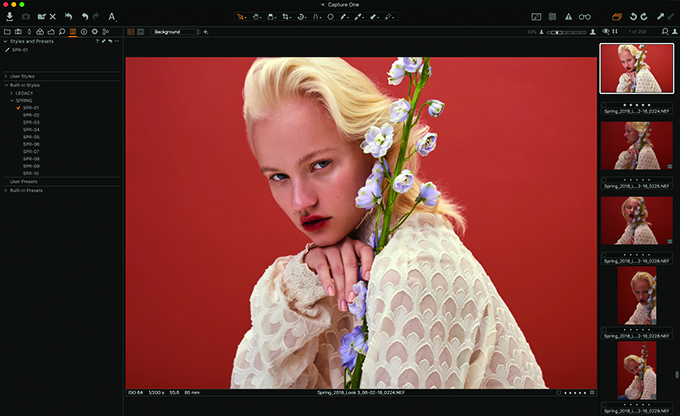Select thumbnail Spring_2018 0225.NEF
This screenshot has width=680, height=416.
[x=637, y=145]
